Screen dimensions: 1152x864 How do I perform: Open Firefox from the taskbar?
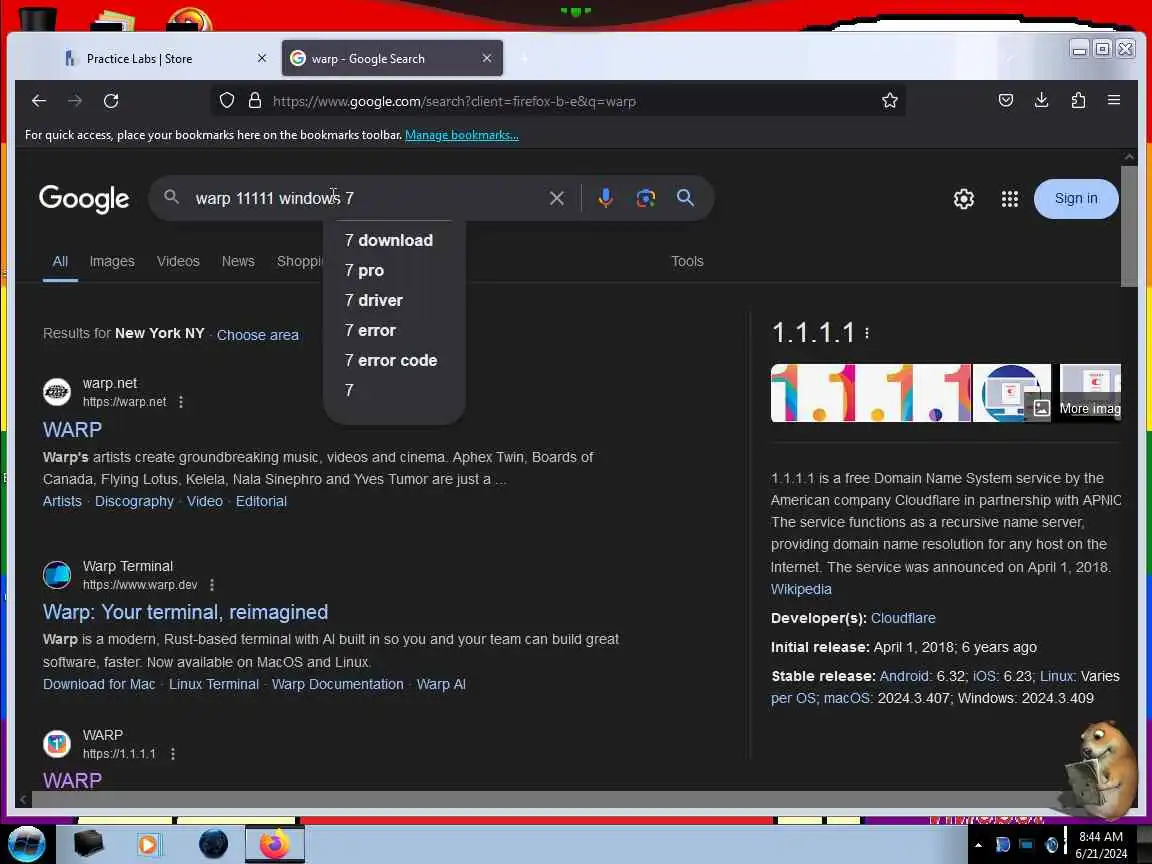275,844
